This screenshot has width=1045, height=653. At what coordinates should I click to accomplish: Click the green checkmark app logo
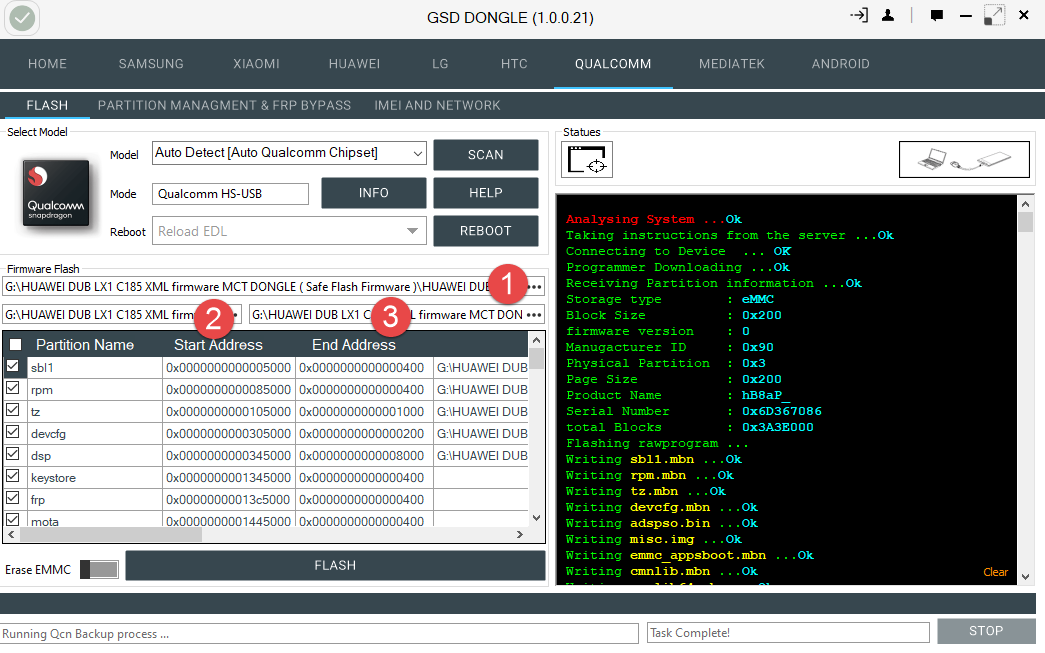[x=22, y=18]
